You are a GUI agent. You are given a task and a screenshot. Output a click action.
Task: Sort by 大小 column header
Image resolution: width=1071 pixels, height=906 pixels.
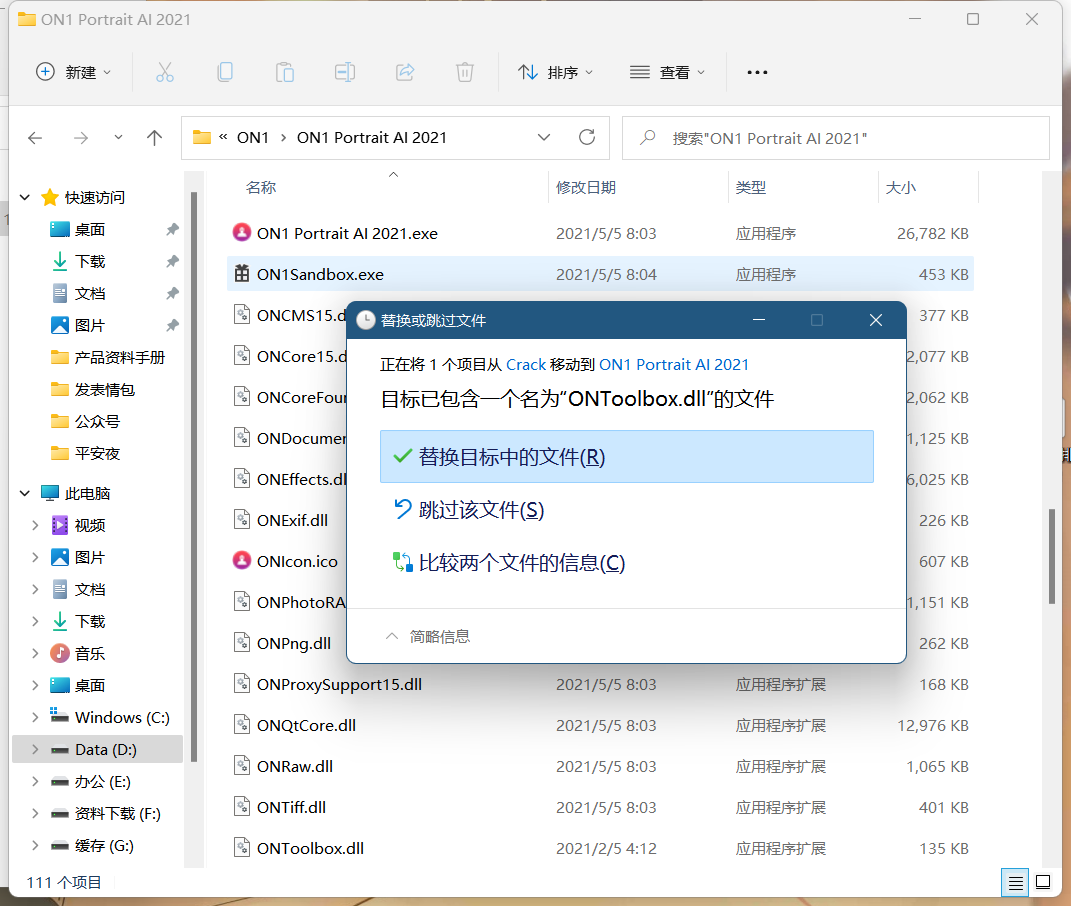900,187
